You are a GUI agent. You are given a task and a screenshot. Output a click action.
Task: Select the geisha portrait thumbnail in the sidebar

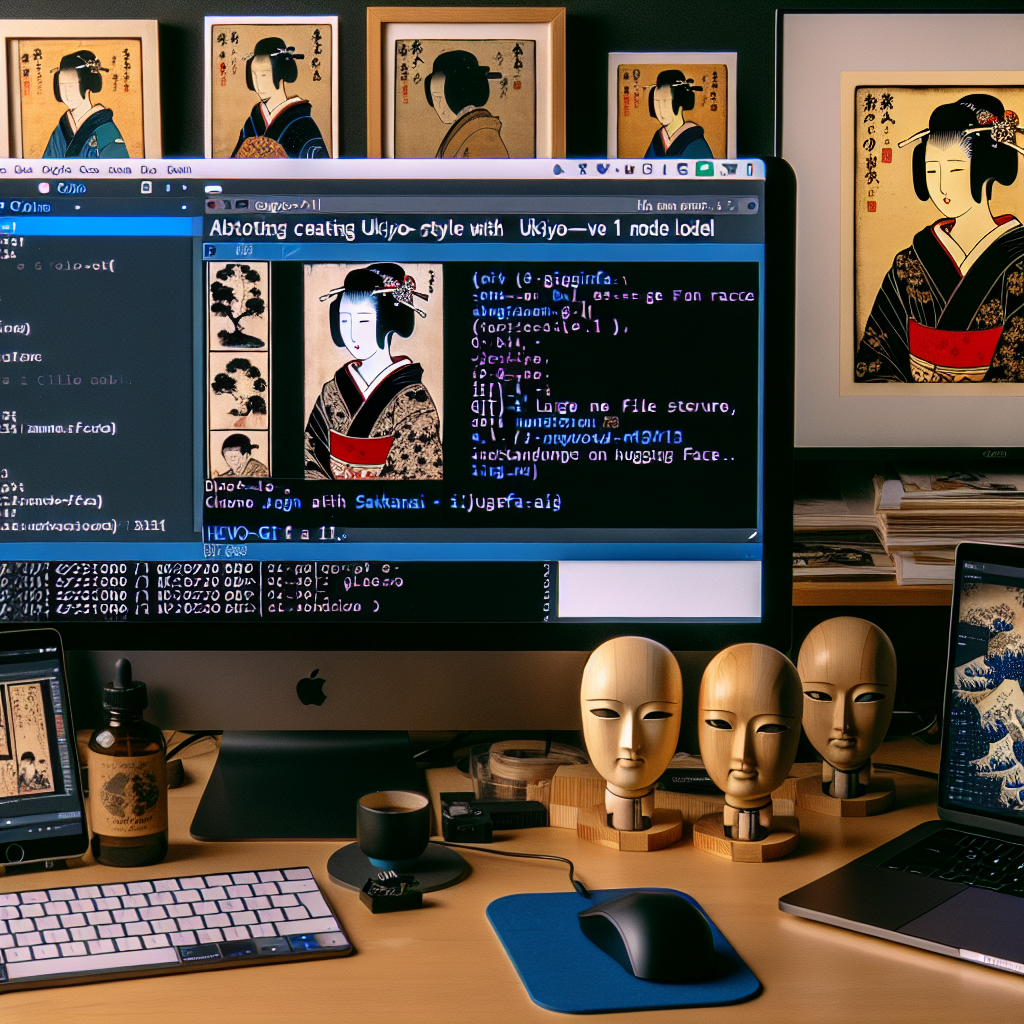pos(238,452)
